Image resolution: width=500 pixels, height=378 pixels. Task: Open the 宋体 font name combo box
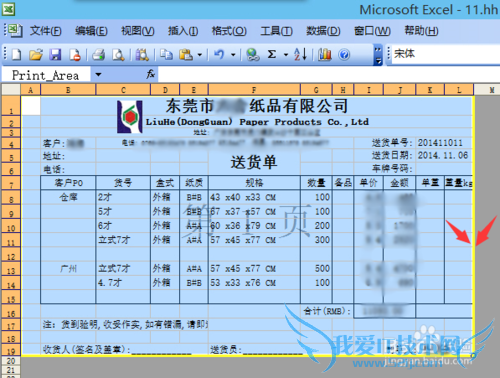point(445,54)
